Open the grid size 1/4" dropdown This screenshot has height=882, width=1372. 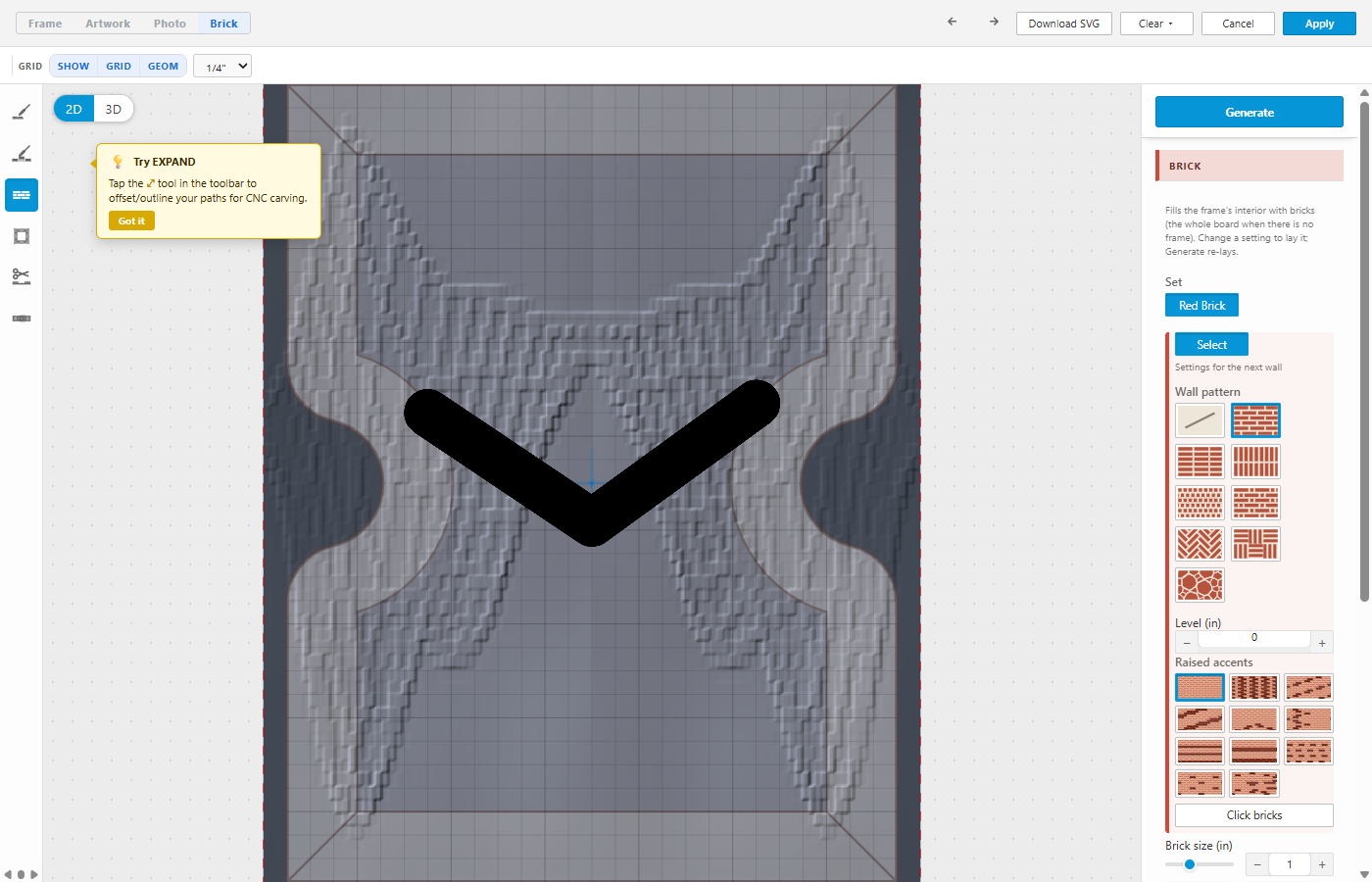pos(222,67)
